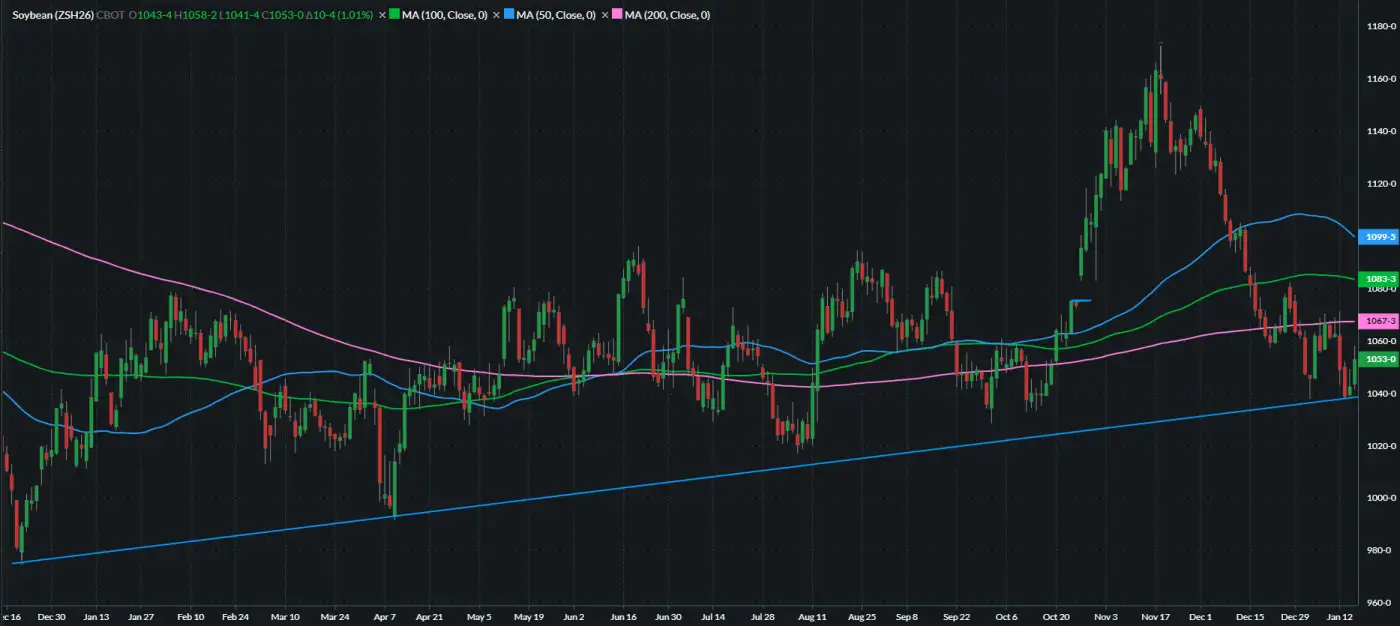Image resolution: width=1400 pixels, height=626 pixels.
Task: Select the short blue horizontal line near Oct 20
Action: point(1081,300)
